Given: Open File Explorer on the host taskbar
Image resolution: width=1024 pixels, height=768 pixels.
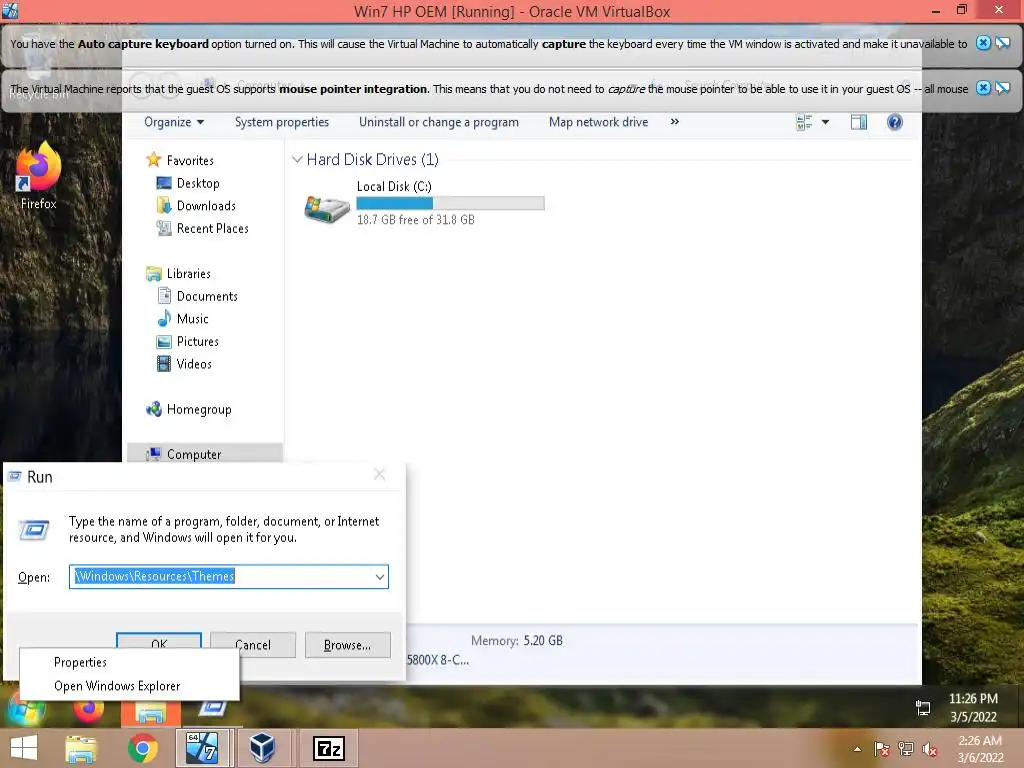Looking at the screenshot, I should [81, 748].
